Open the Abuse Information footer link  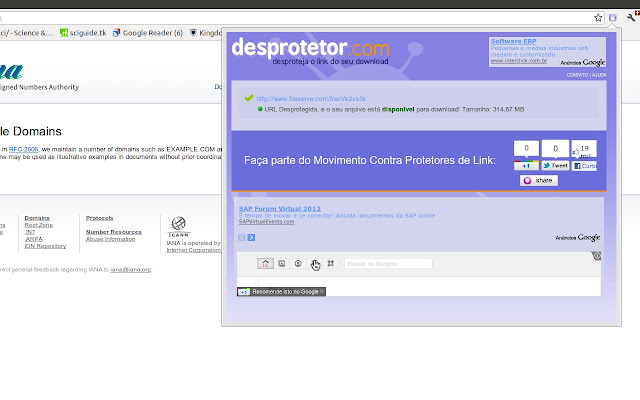[110, 239]
